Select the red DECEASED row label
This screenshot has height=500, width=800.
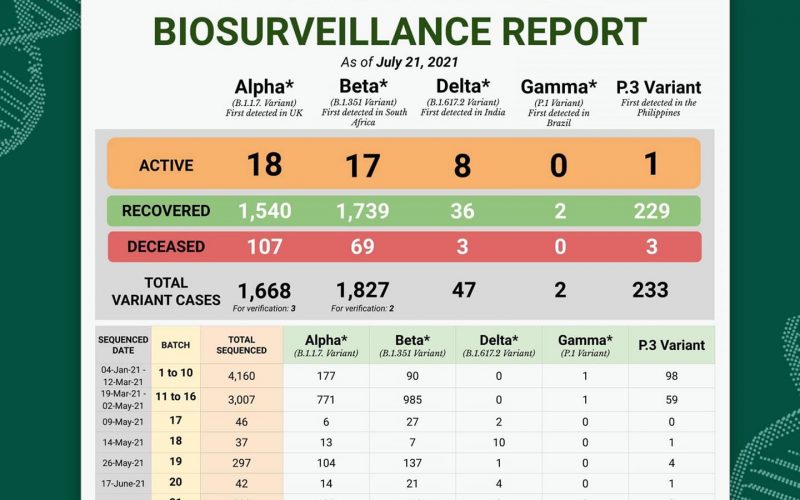(166, 246)
